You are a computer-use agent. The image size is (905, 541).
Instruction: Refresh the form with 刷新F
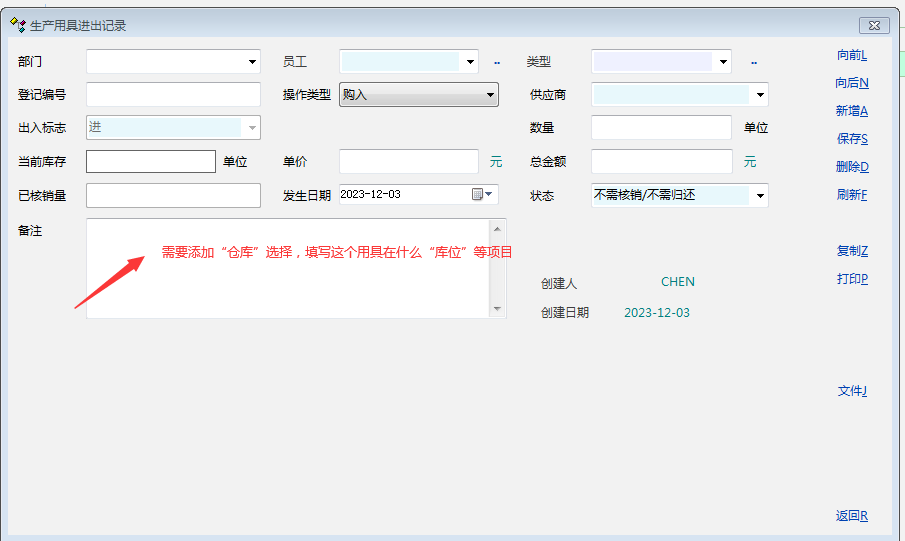tap(852, 195)
